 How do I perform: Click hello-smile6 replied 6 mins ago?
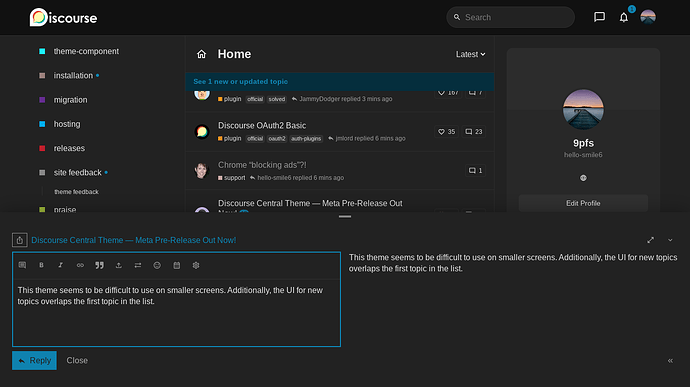tap(297, 178)
